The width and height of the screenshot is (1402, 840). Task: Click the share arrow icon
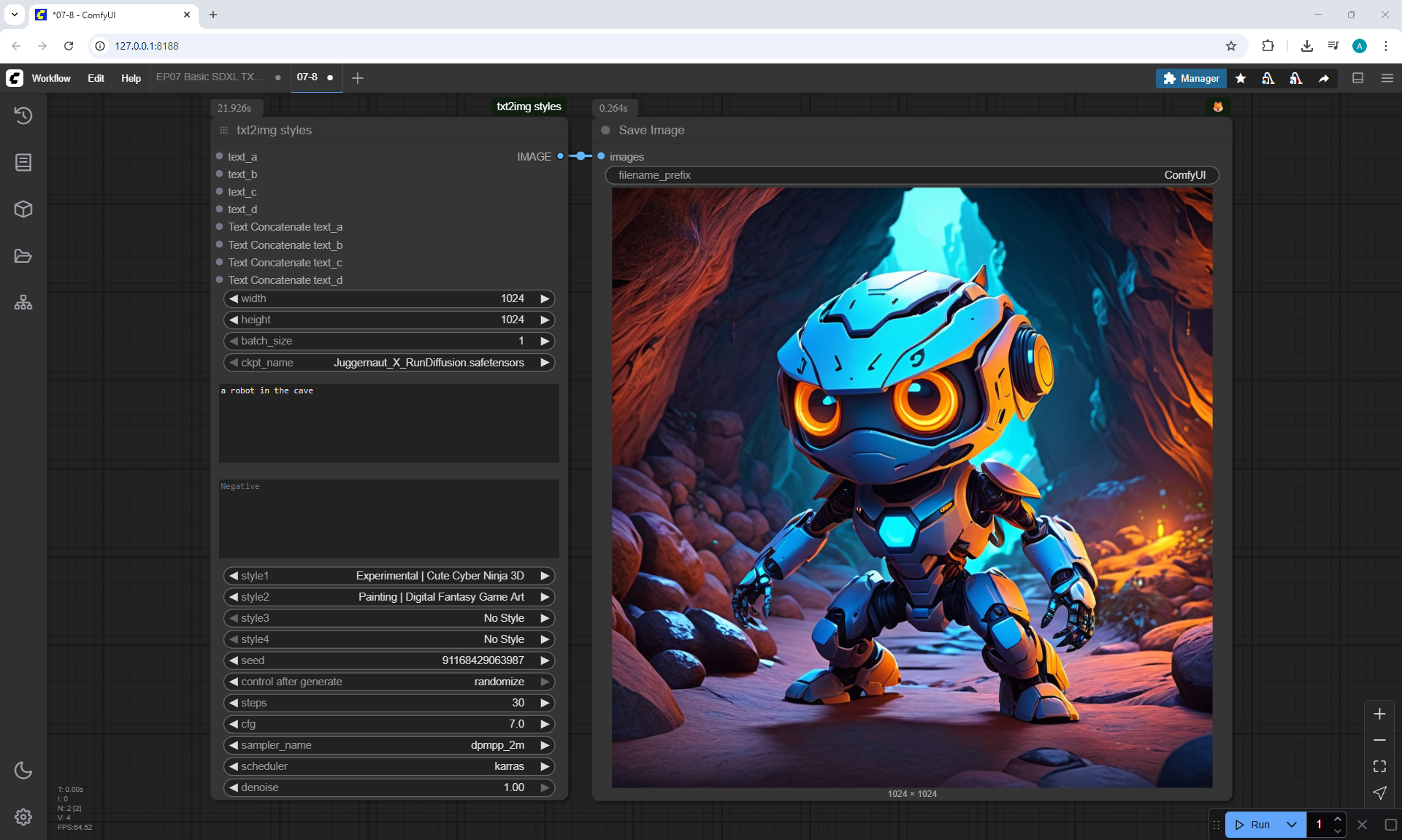click(x=1324, y=78)
